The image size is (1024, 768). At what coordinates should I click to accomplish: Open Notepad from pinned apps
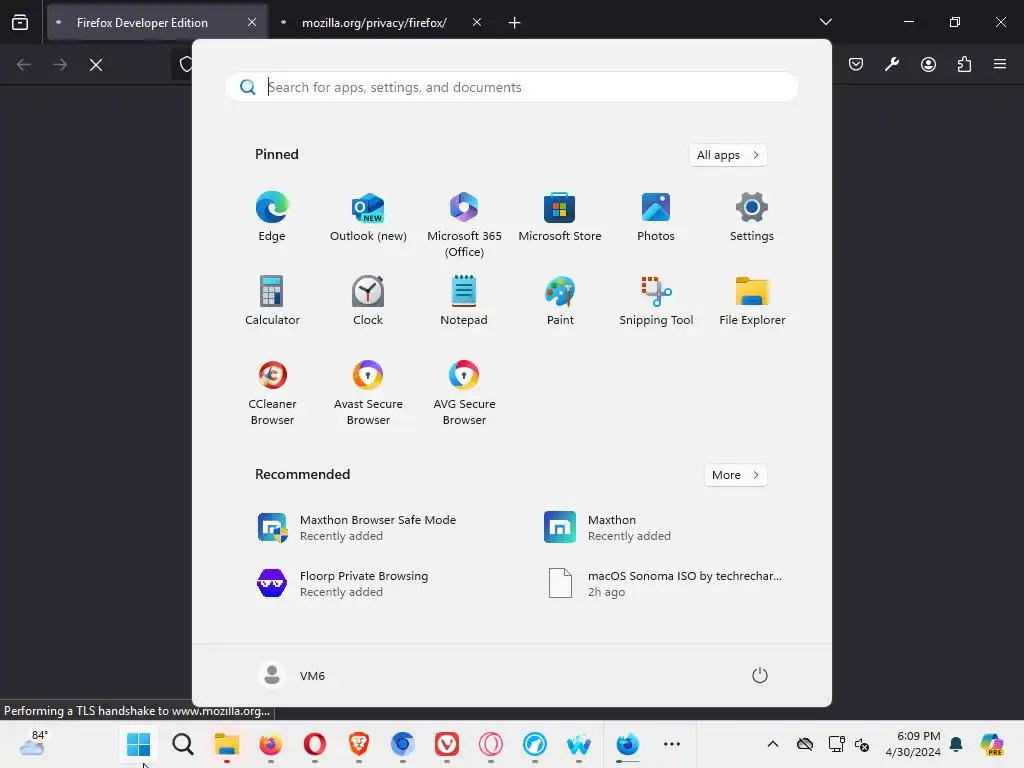click(464, 301)
